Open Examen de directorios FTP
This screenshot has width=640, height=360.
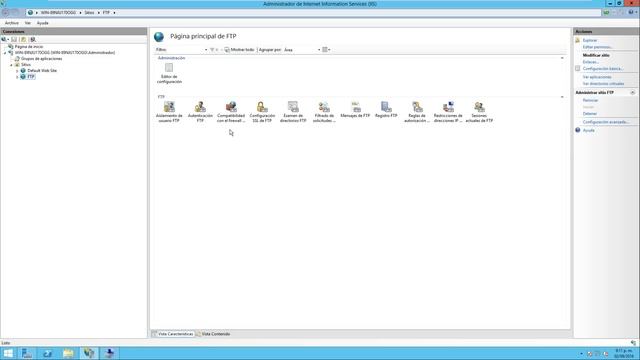pyautogui.click(x=293, y=112)
